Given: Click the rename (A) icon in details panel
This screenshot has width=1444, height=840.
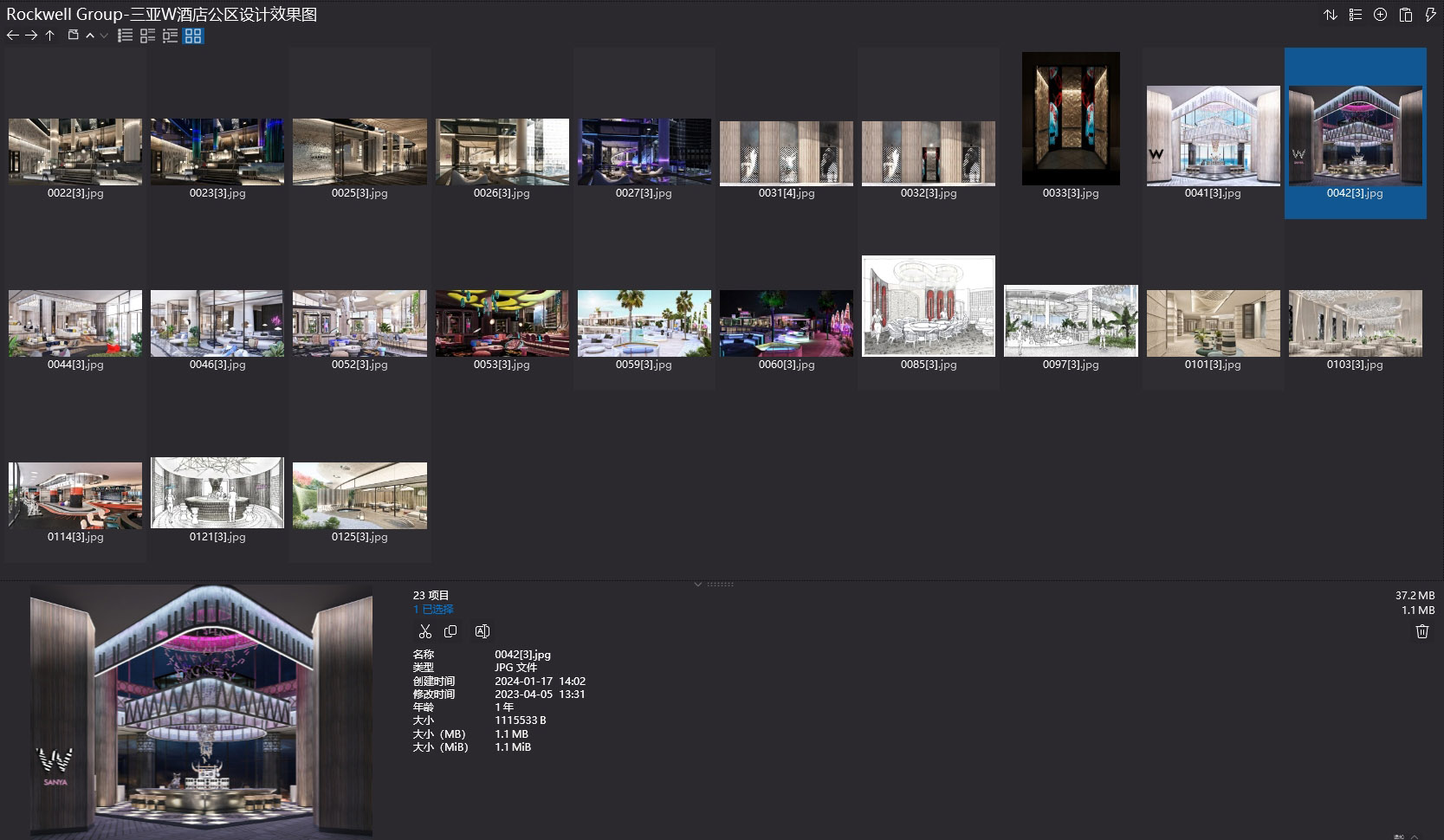Looking at the screenshot, I should (482, 631).
